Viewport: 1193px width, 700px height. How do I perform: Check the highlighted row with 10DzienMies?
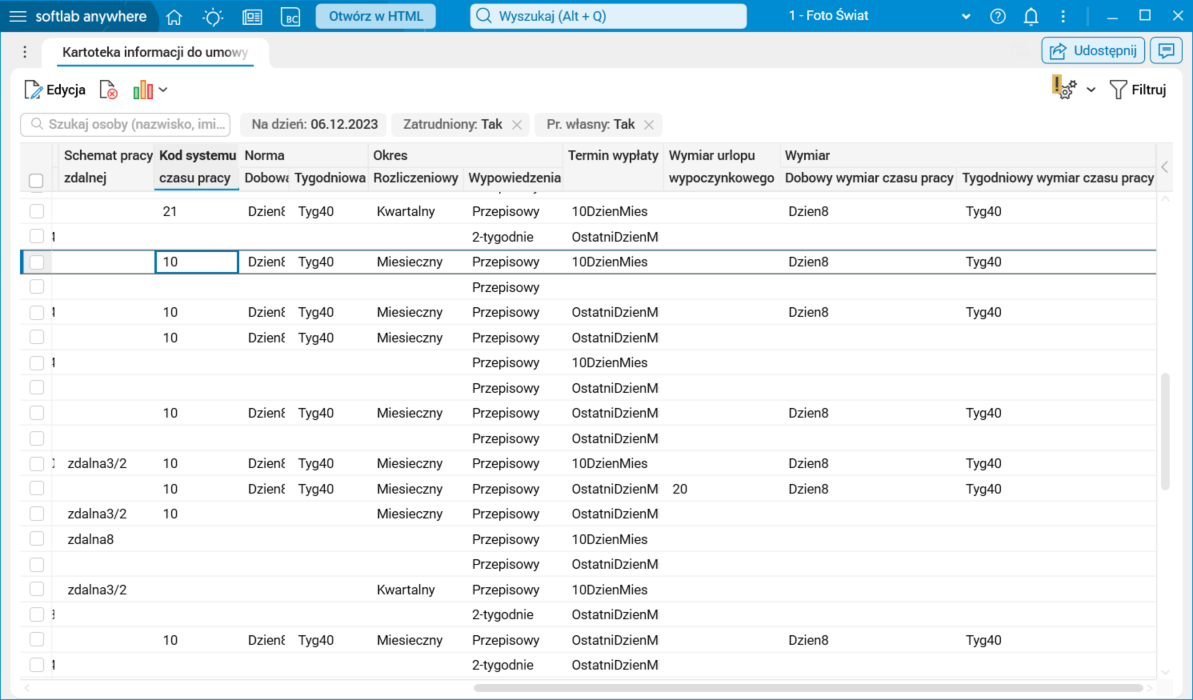pyautogui.click(x=37, y=262)
